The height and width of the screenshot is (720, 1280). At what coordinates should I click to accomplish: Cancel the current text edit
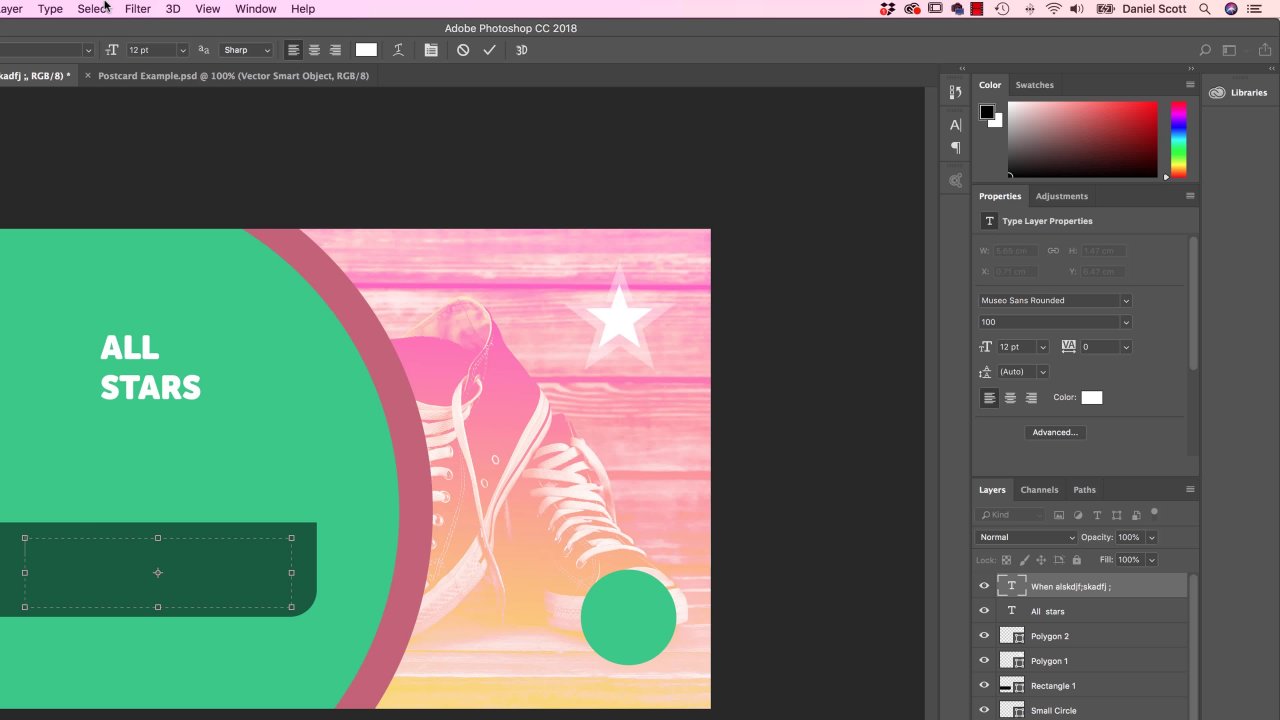point(463,50)
